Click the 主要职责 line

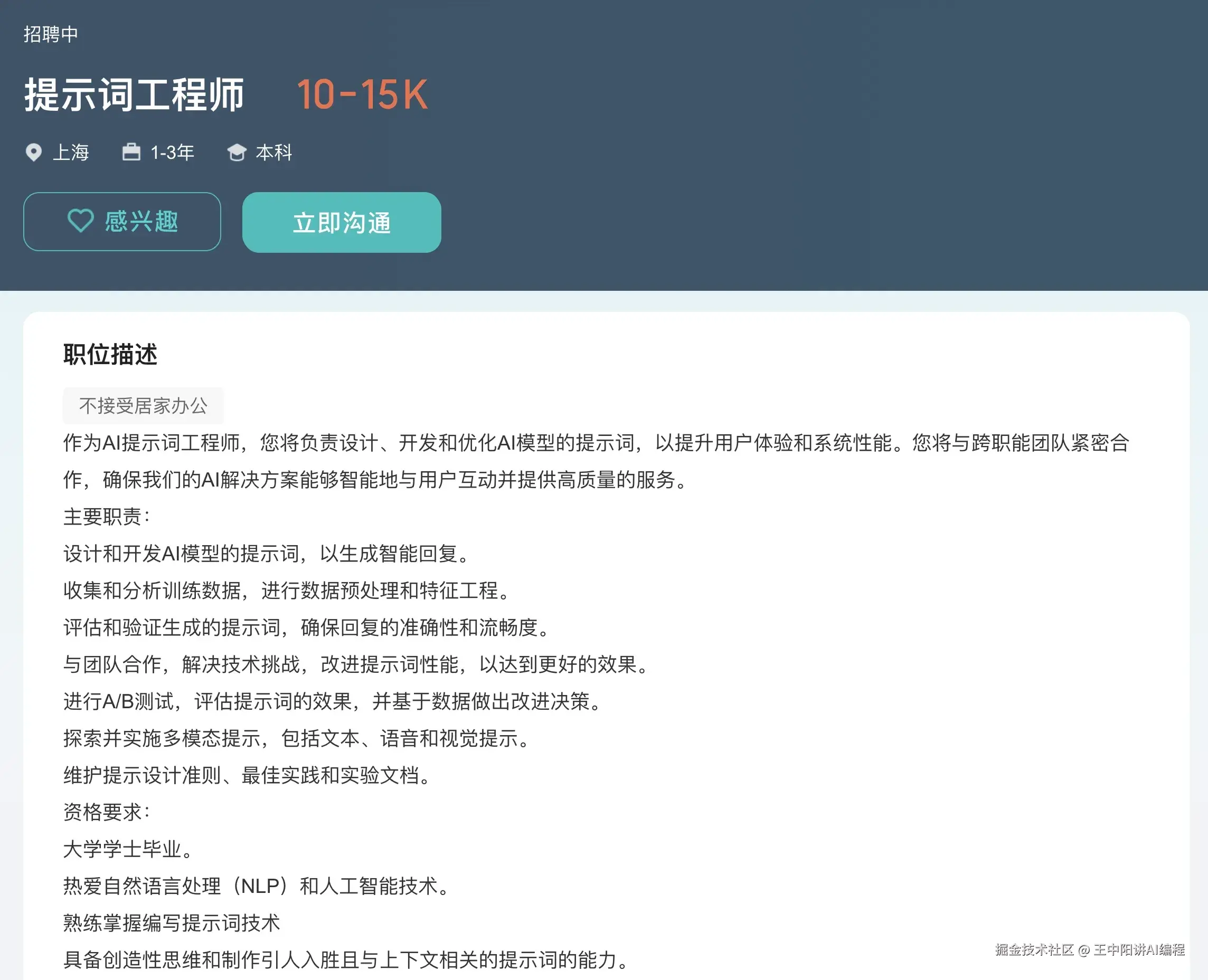(106, 517)
